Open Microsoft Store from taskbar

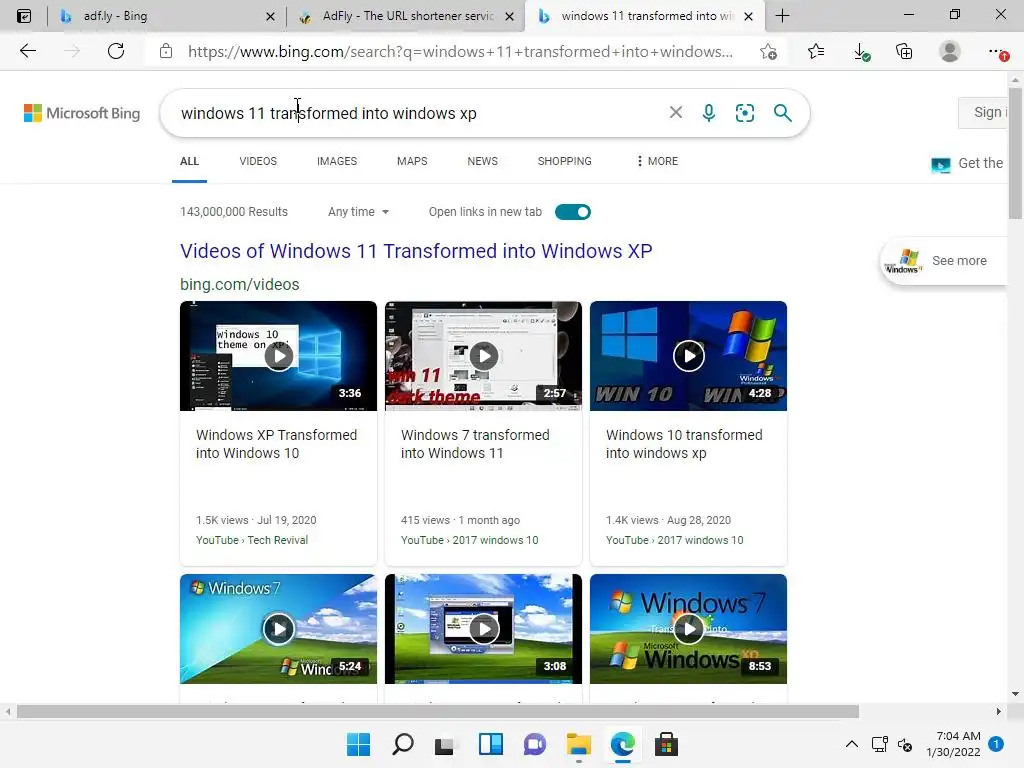666,744
